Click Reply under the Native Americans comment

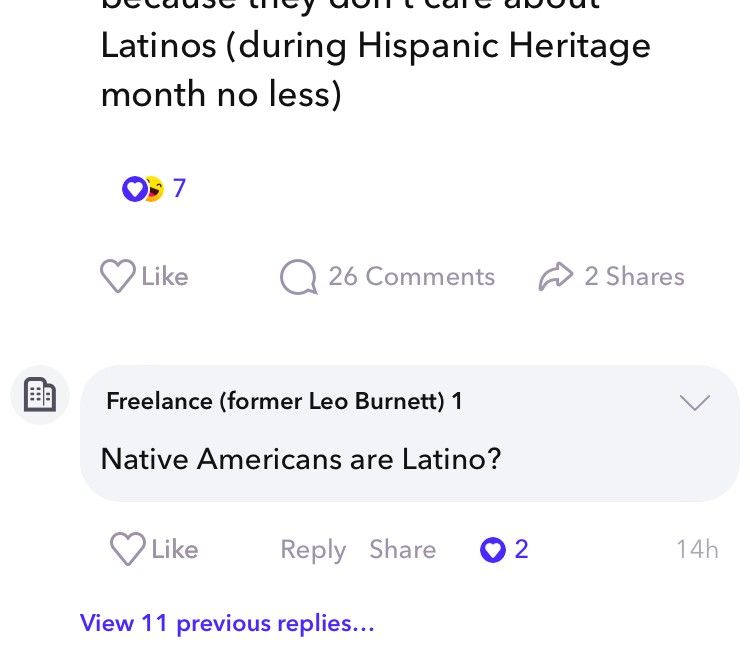tap(313, 549)
